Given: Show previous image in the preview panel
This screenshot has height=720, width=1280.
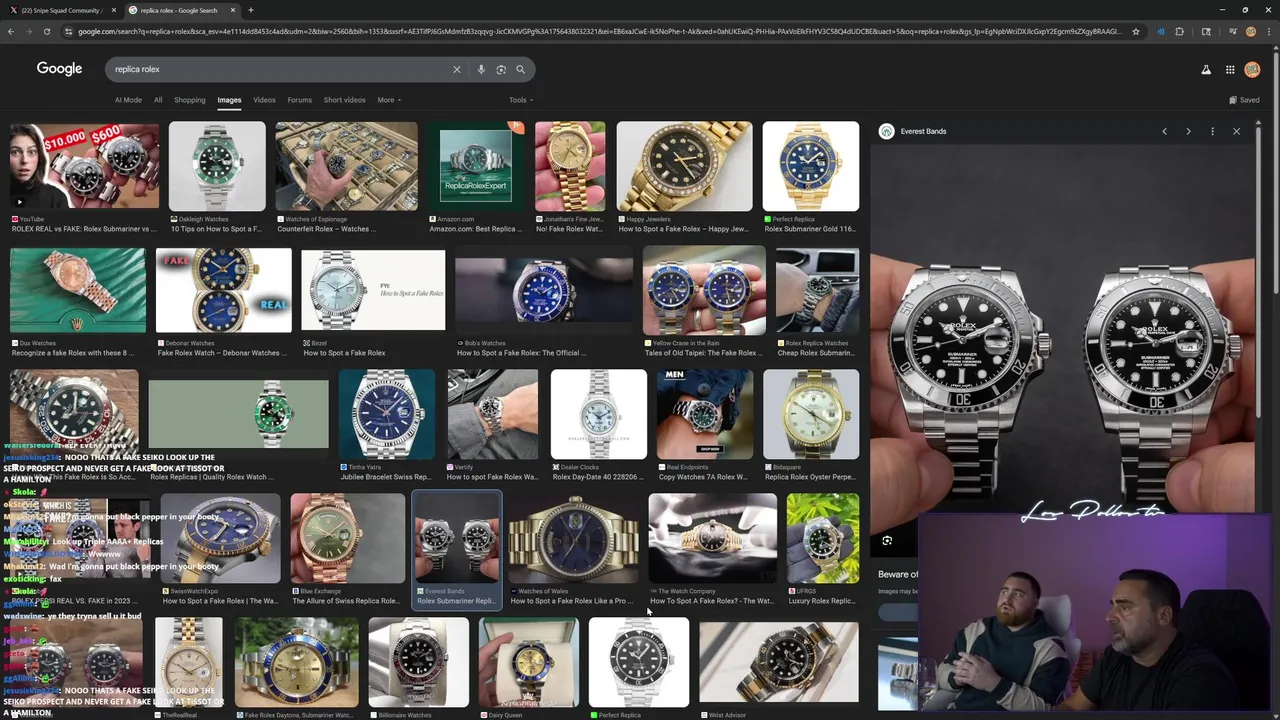Looking at the screenshot, I should [1164, 131].
